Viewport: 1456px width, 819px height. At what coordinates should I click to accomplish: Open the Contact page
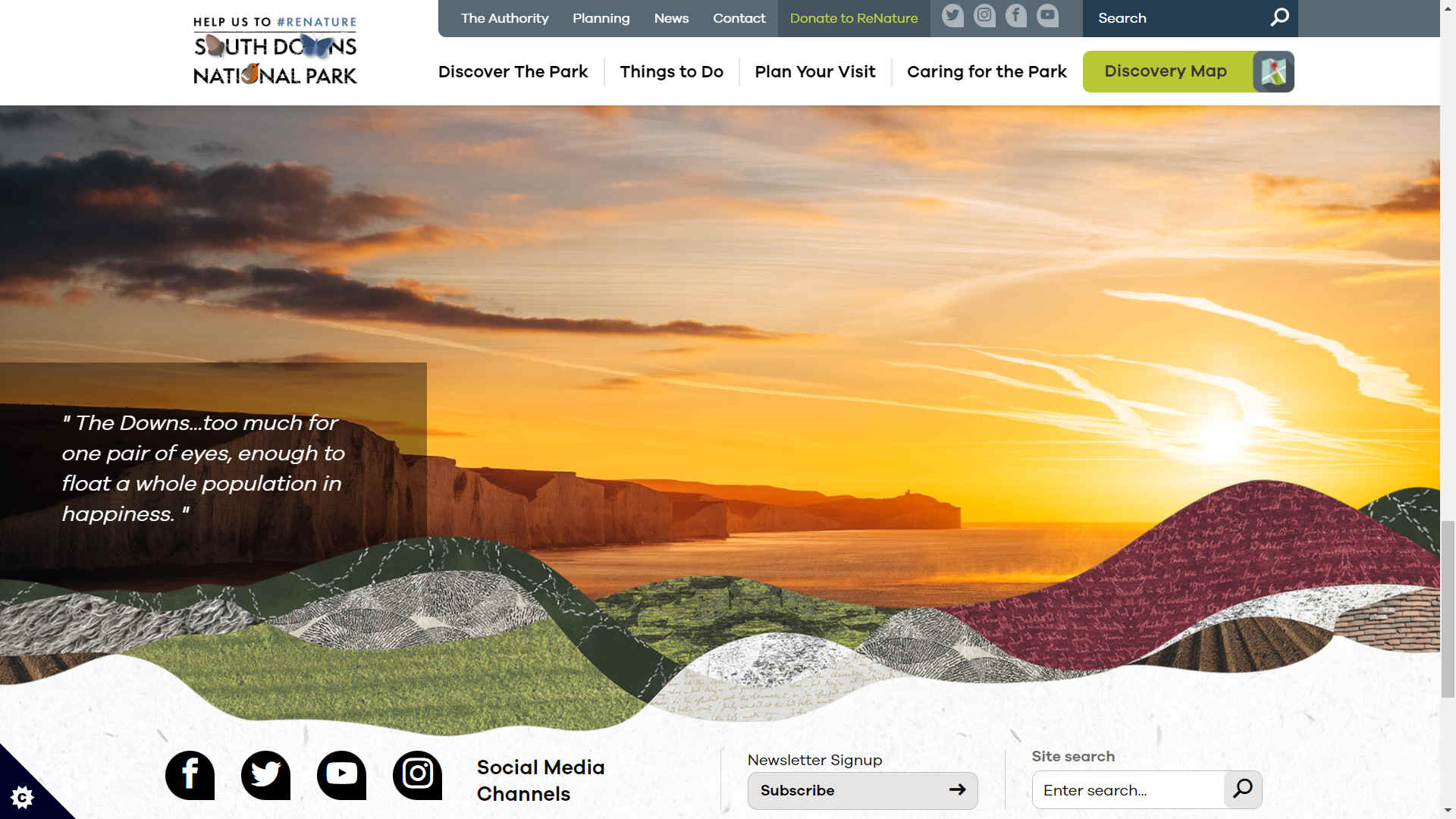[739, 18]
